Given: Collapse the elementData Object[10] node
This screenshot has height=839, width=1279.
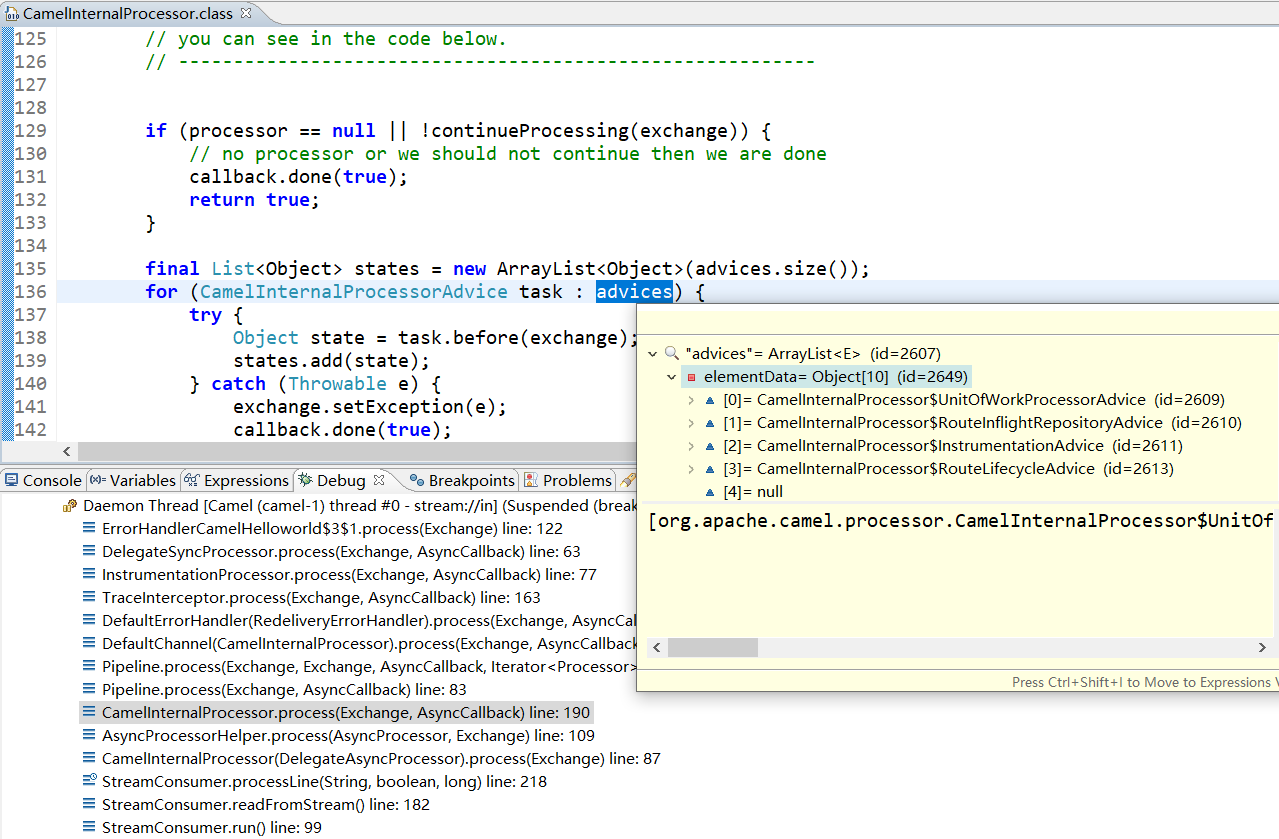Looking at the screenshot, I should coord(672,377).
